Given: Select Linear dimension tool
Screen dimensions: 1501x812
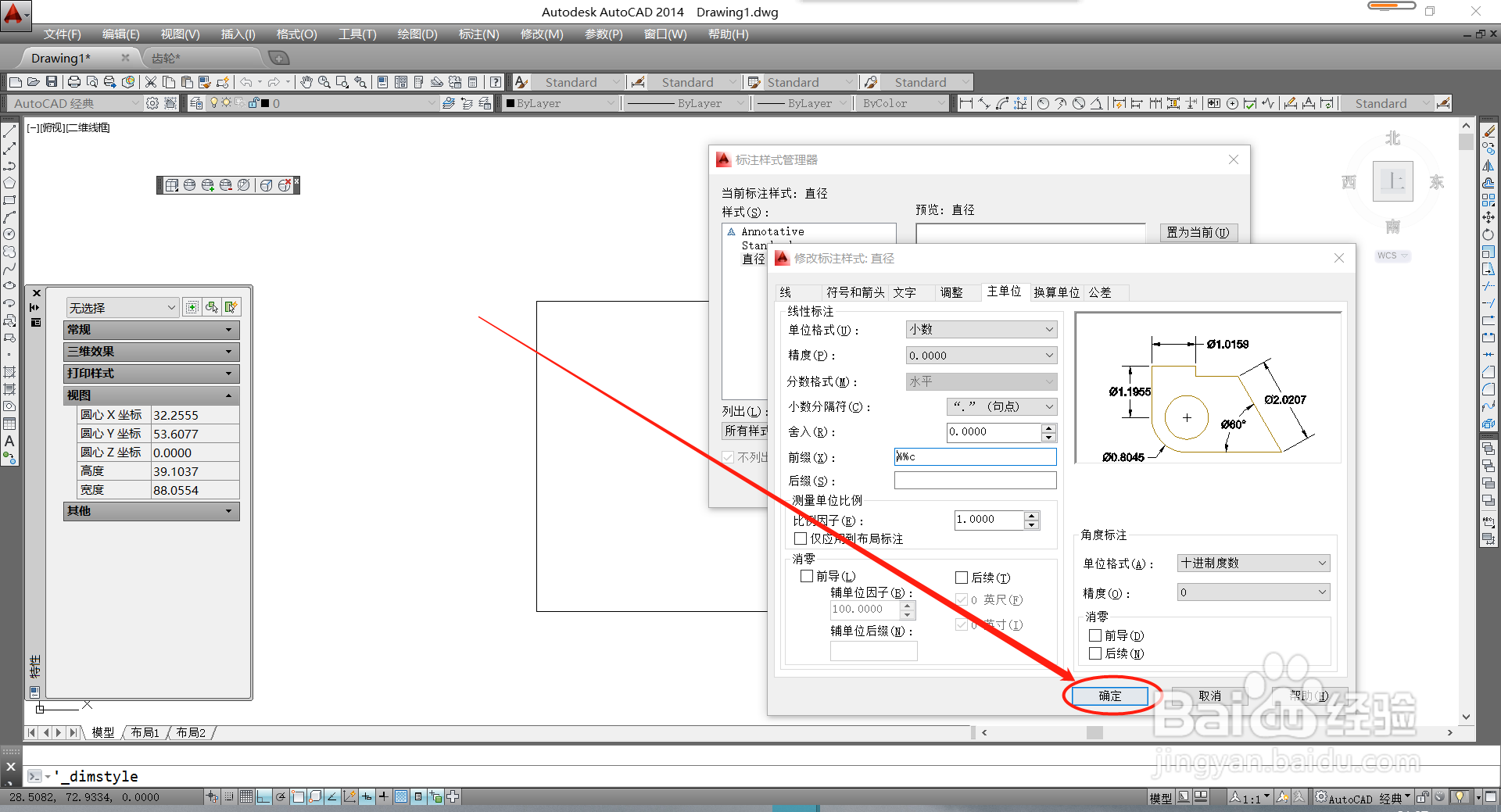Looking at the screenshot, I should click(966, 103).
